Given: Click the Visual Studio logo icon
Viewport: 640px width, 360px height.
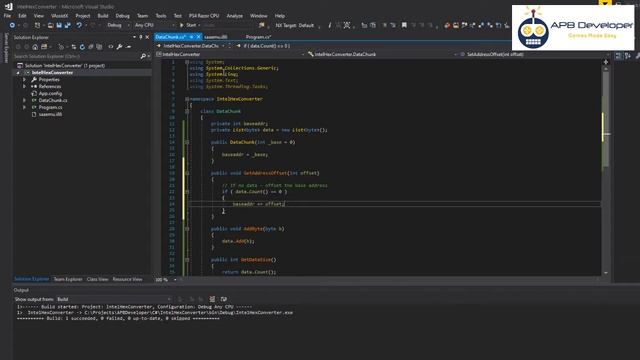Looking at the screenshot, I should tap(9, 7).
